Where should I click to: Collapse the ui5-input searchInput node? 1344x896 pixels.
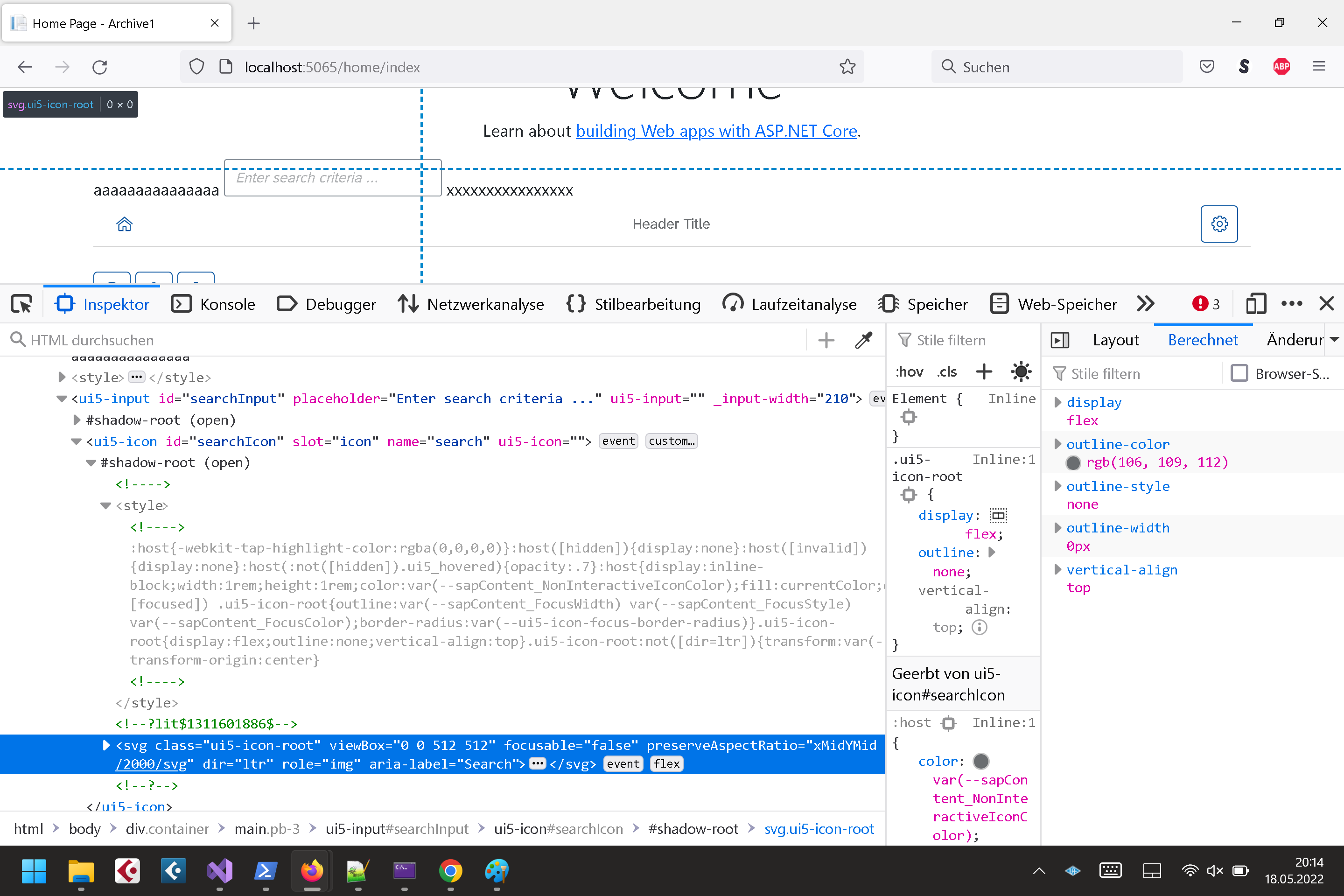point(62,399)
